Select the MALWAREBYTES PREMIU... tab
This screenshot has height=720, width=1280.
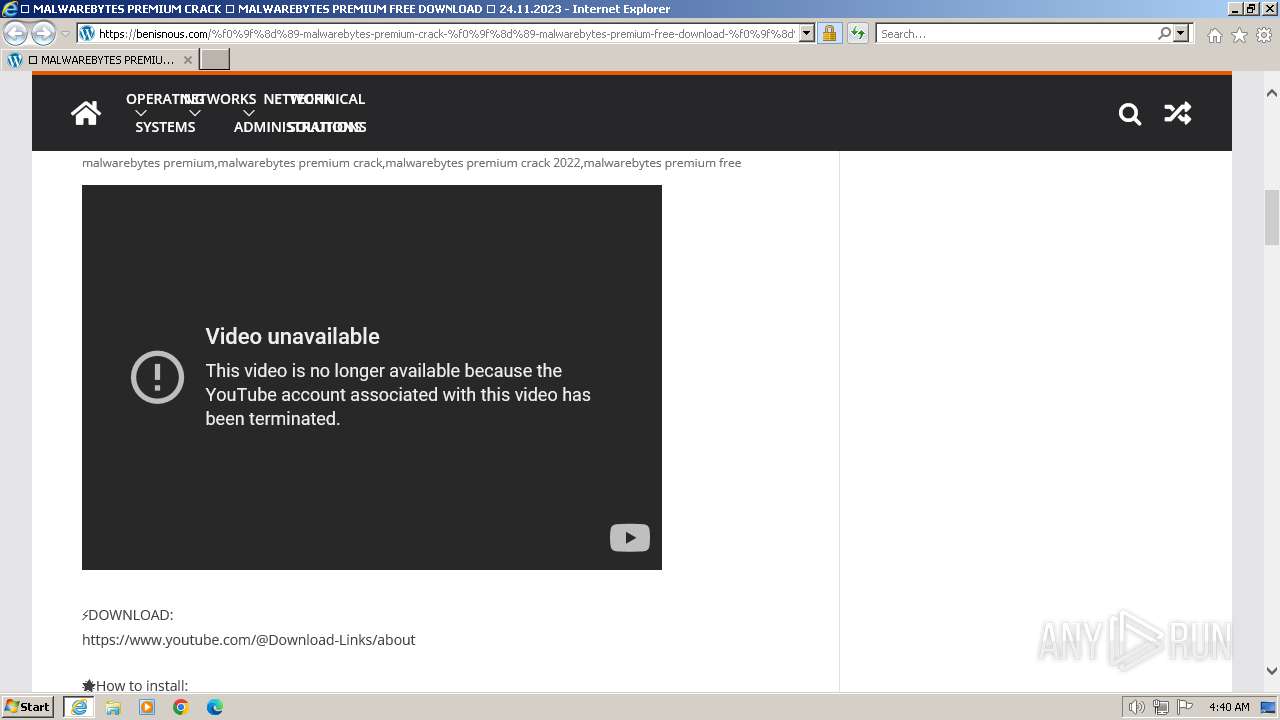coord(98,60)
